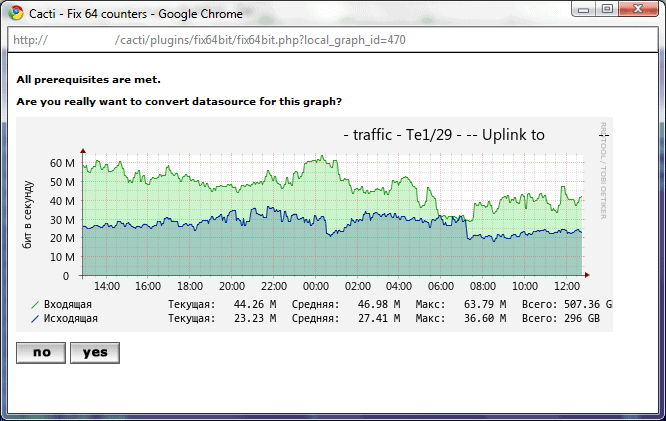
Task: Click the '60 M' y-axis label
Action: tap(62, 163)
